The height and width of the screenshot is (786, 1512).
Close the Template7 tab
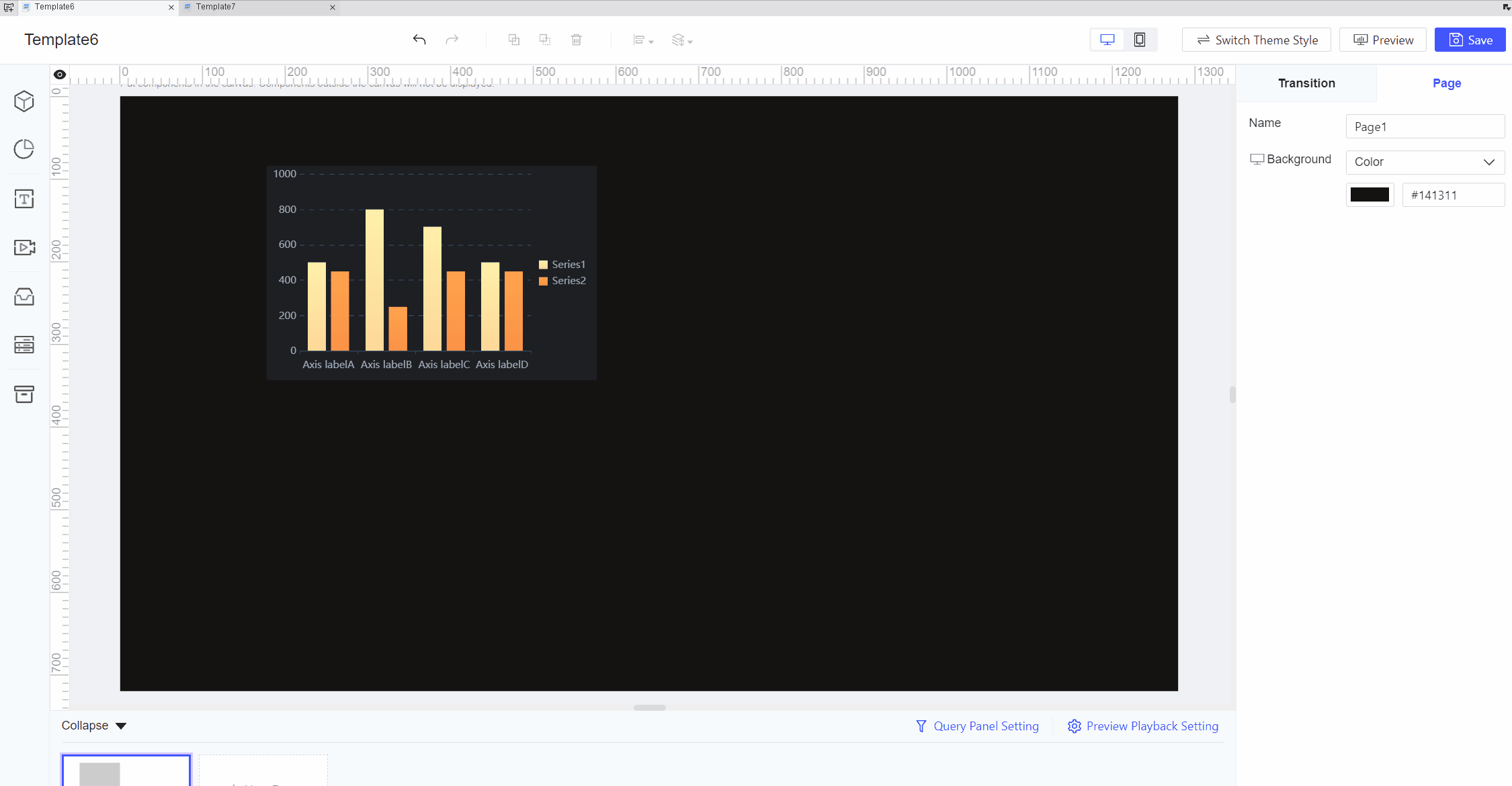click(x=333, y=7)
